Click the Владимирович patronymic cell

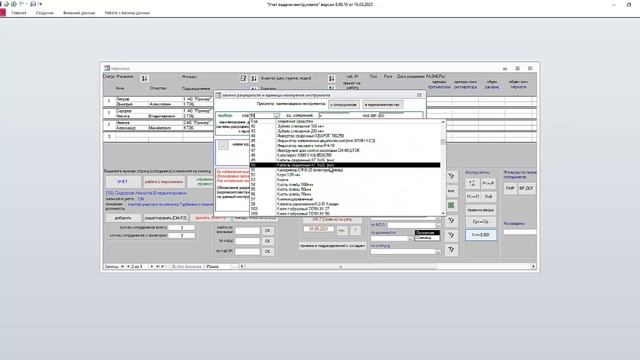coord(165,116)
